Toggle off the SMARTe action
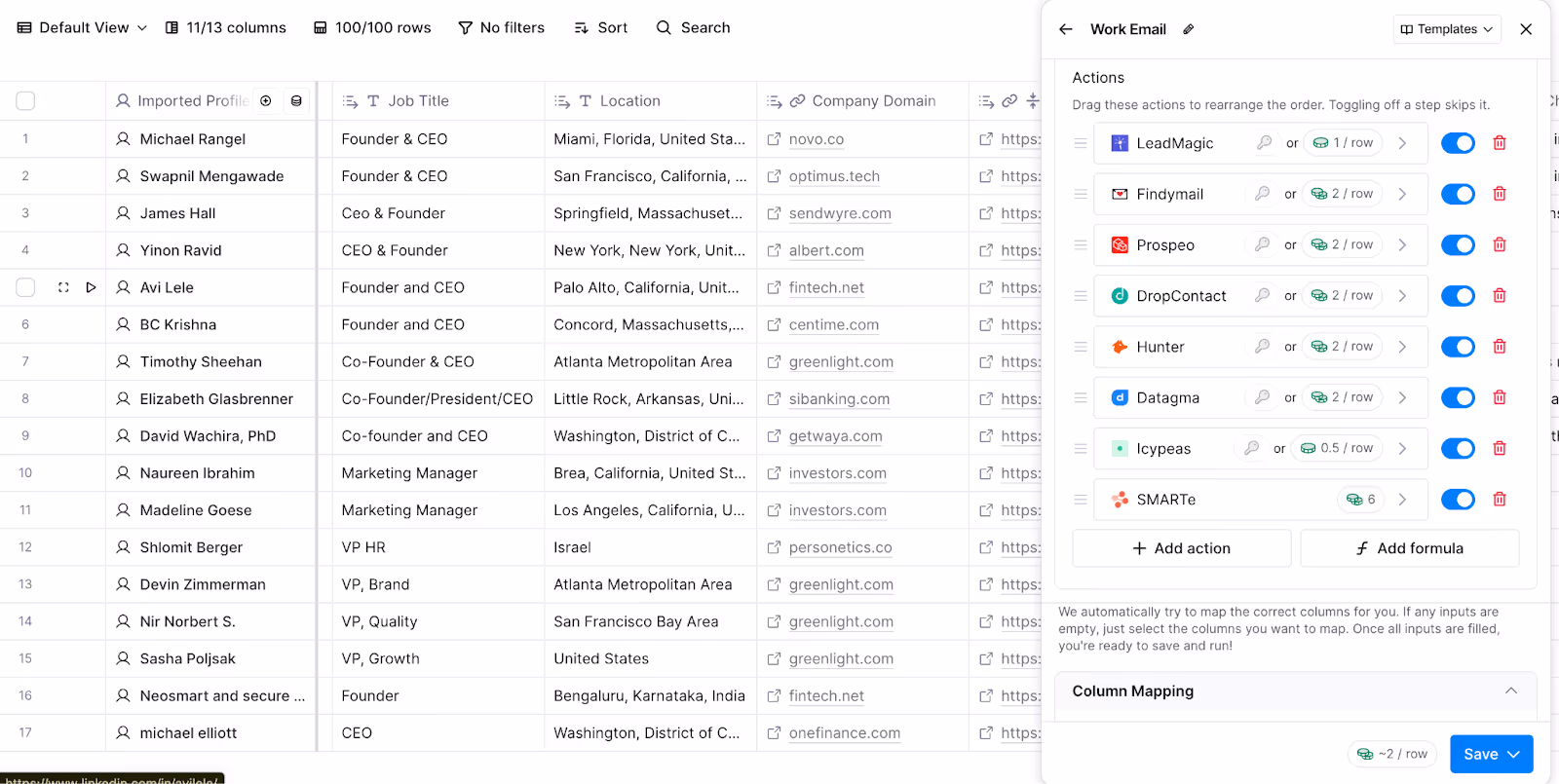The height and width of the screenshot is (784, 1559). click(x=1458, y=500)
